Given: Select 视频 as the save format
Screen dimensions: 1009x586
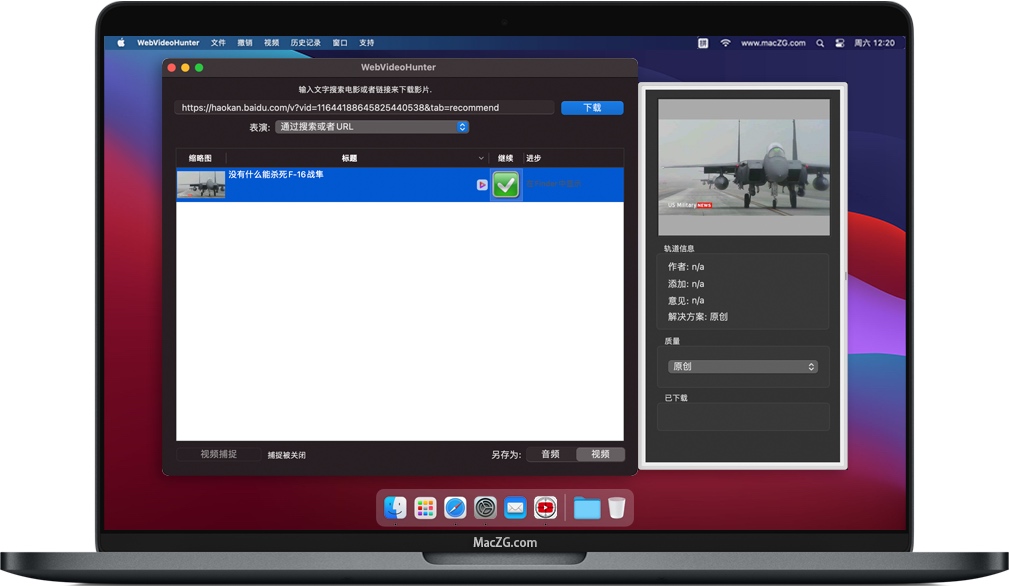Looking at the screenshot, I should click(599, 454).
